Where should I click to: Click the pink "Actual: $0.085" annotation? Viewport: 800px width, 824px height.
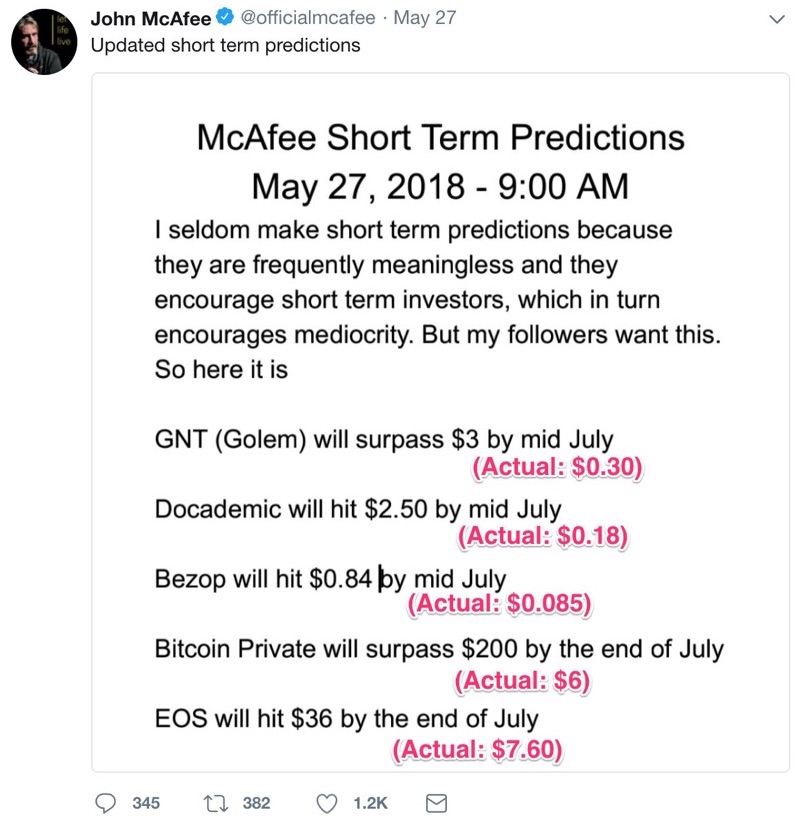pyautogui.click(x=499, y=603)
